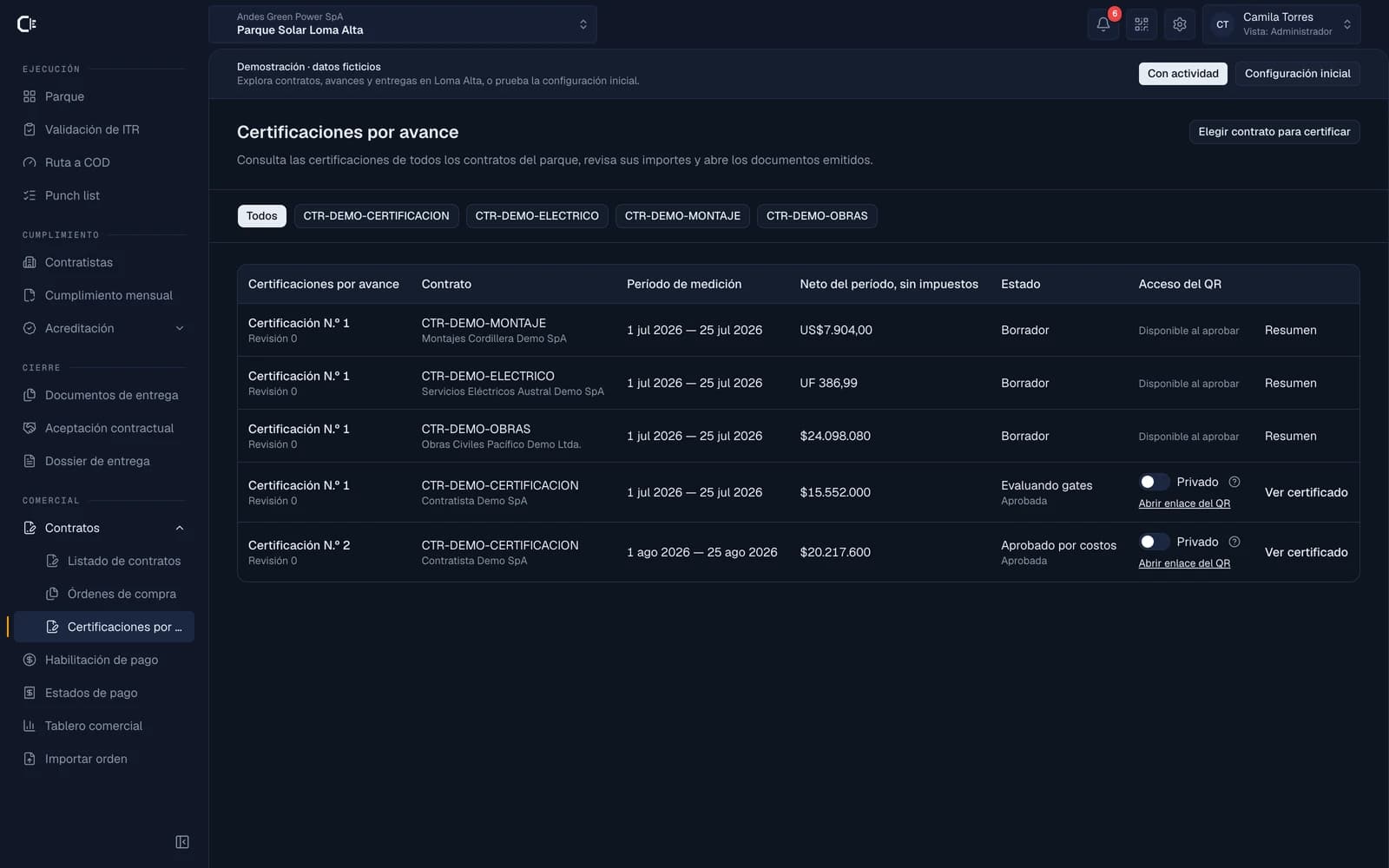Click the 1 ago 2026 — 25 ago 2026 period
The image size is (1389, 868).
[702, 552]
